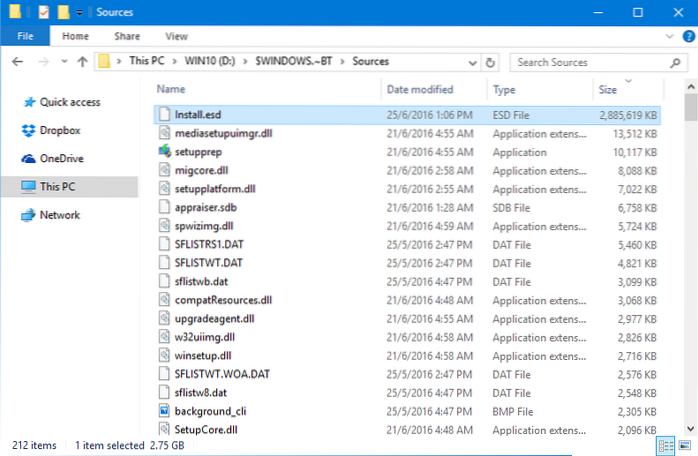Select the winsetup.dll file
Image resolution: width=698 pixels, height=456 pixels.
coord(407,356)
